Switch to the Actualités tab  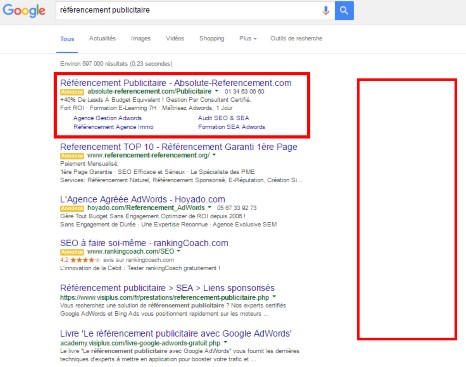[102, 38]
